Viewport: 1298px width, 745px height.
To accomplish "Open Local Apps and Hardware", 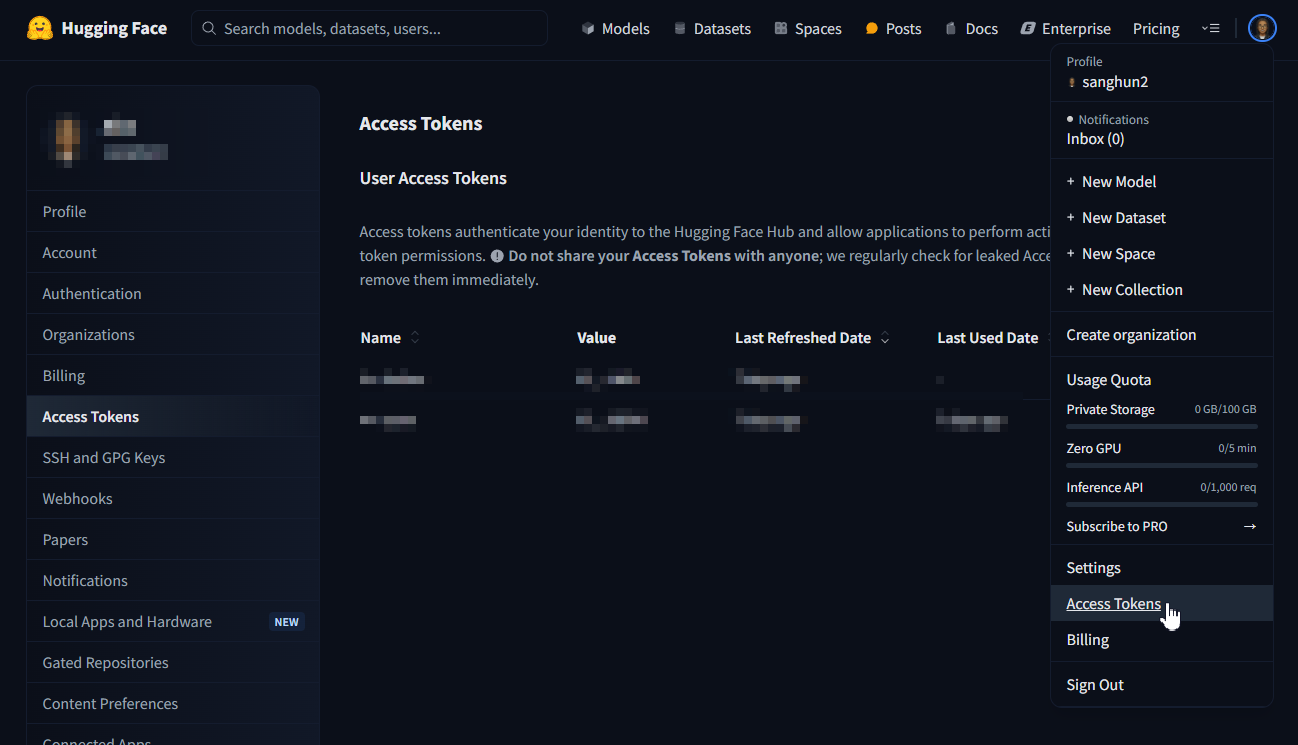I will (x=173, y=621).
